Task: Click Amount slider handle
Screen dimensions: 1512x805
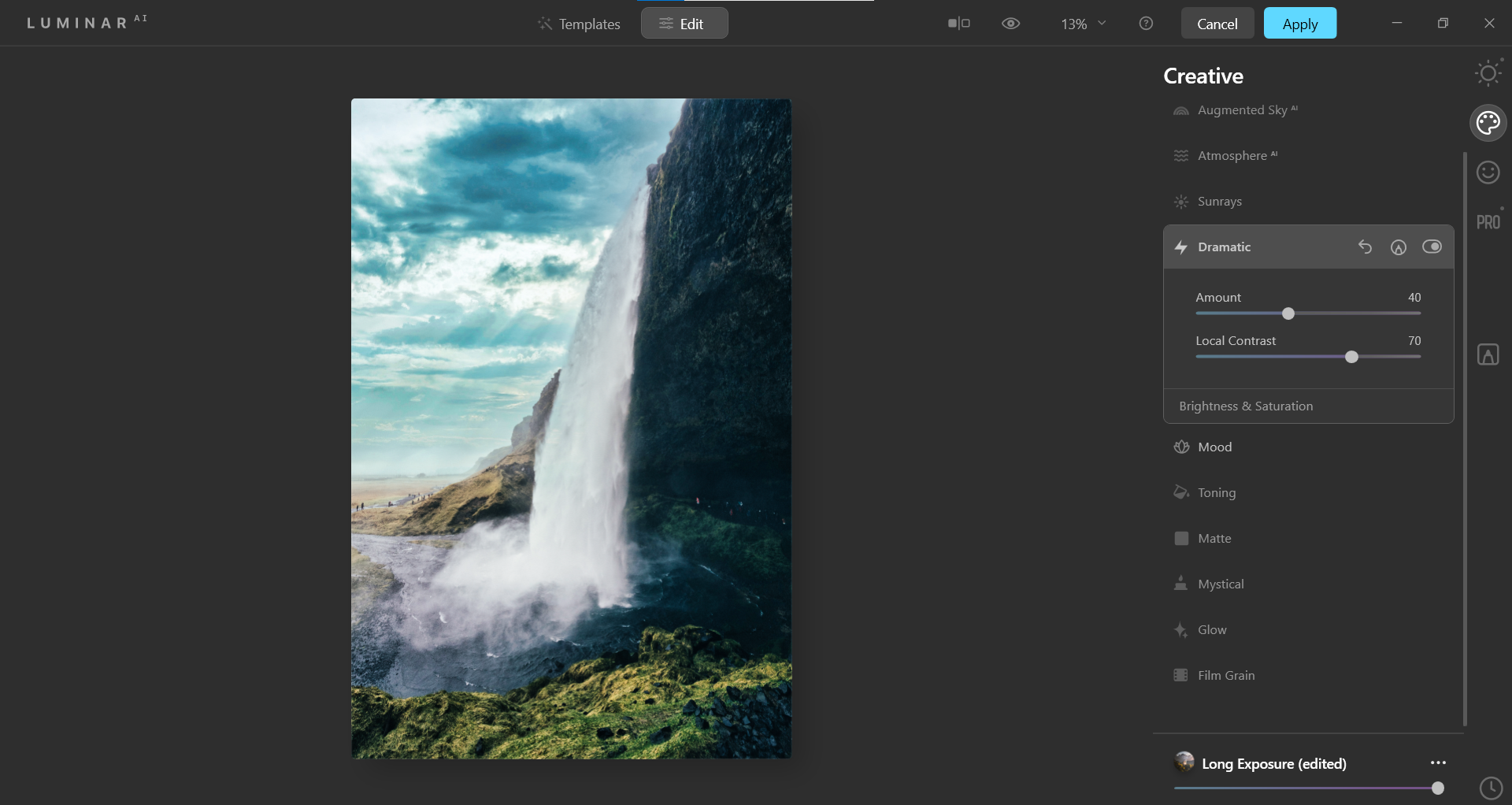Action: 1288,313
